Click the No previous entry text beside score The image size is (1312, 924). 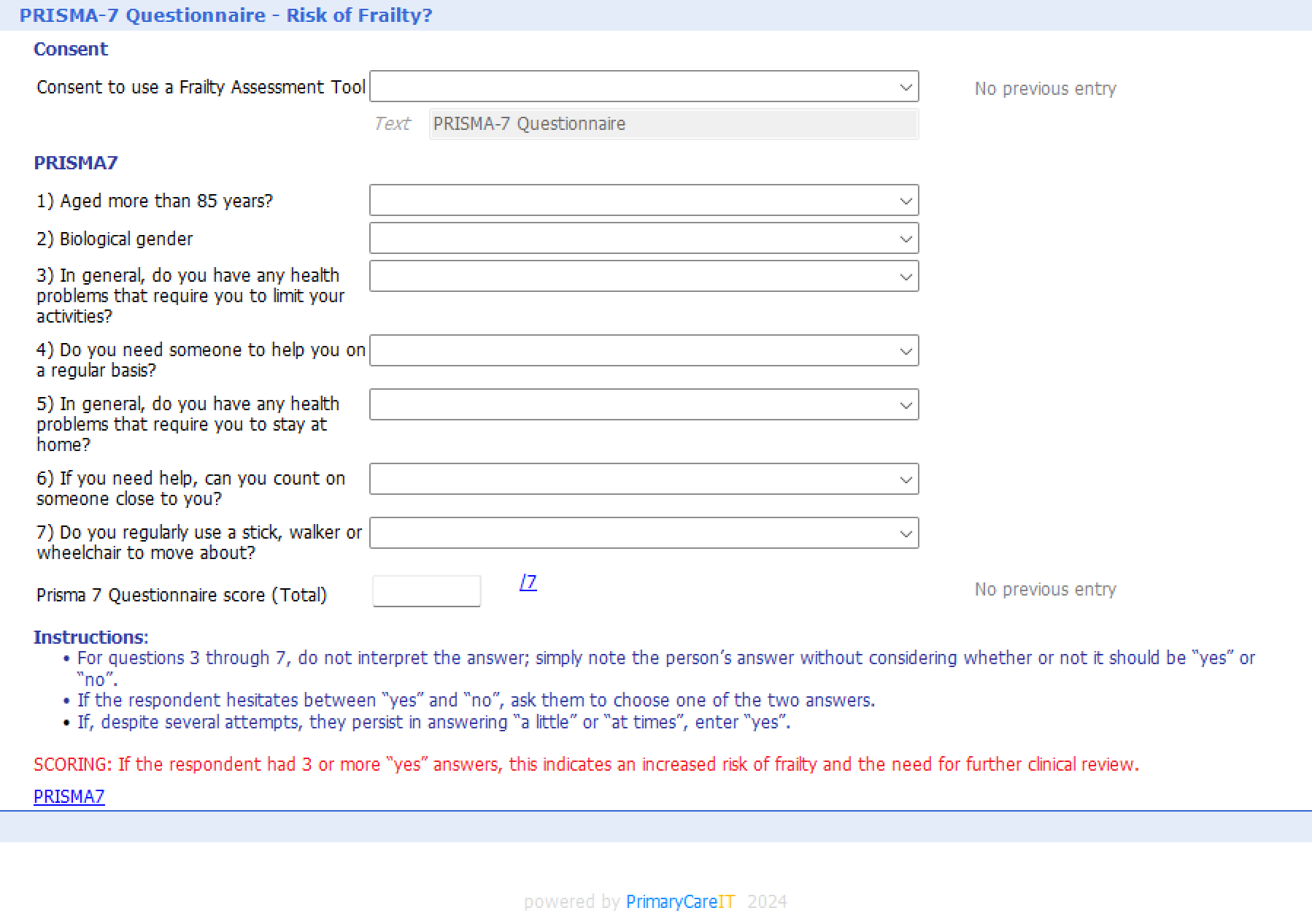[1045, 590]
